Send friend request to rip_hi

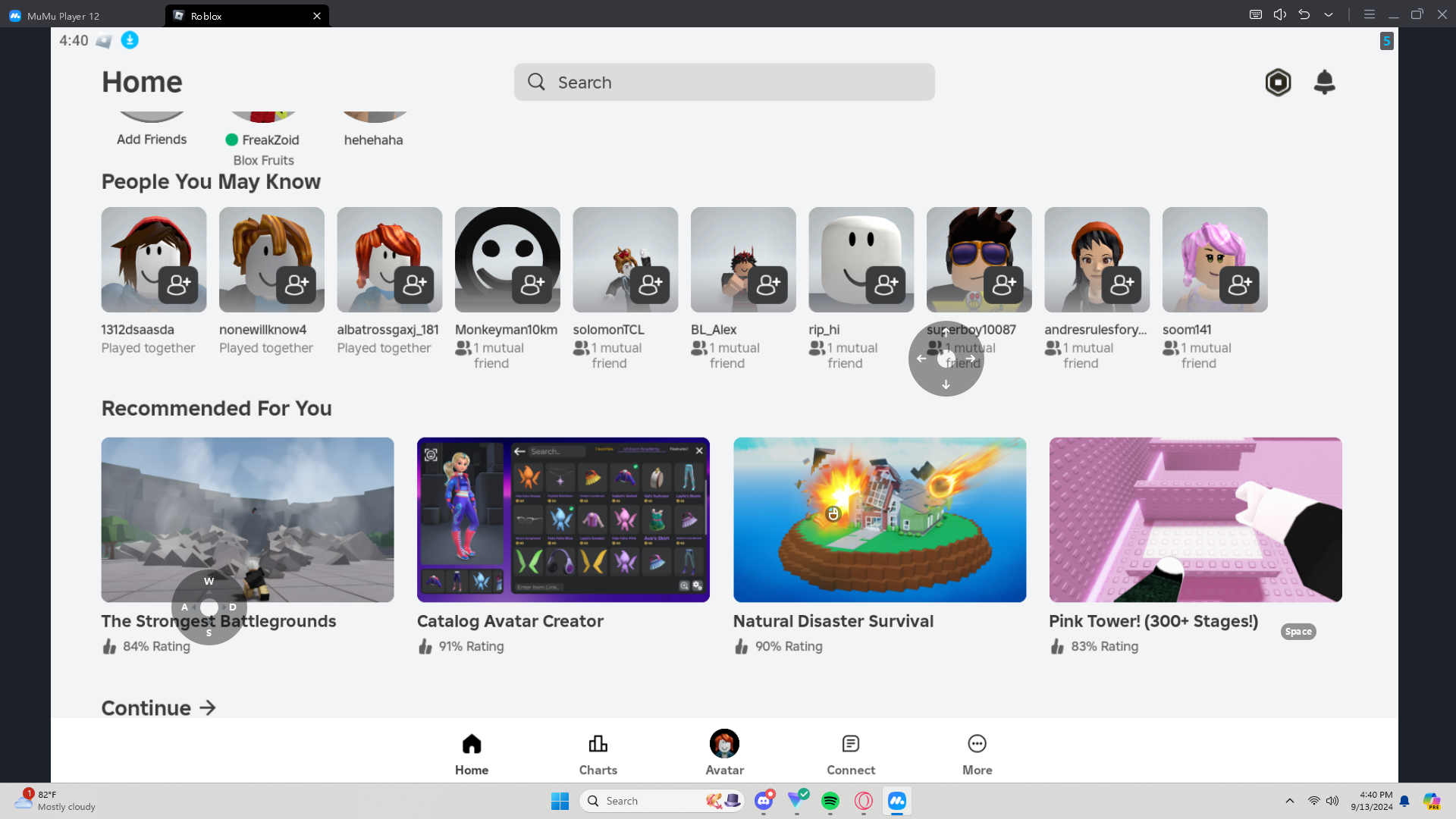886,285
